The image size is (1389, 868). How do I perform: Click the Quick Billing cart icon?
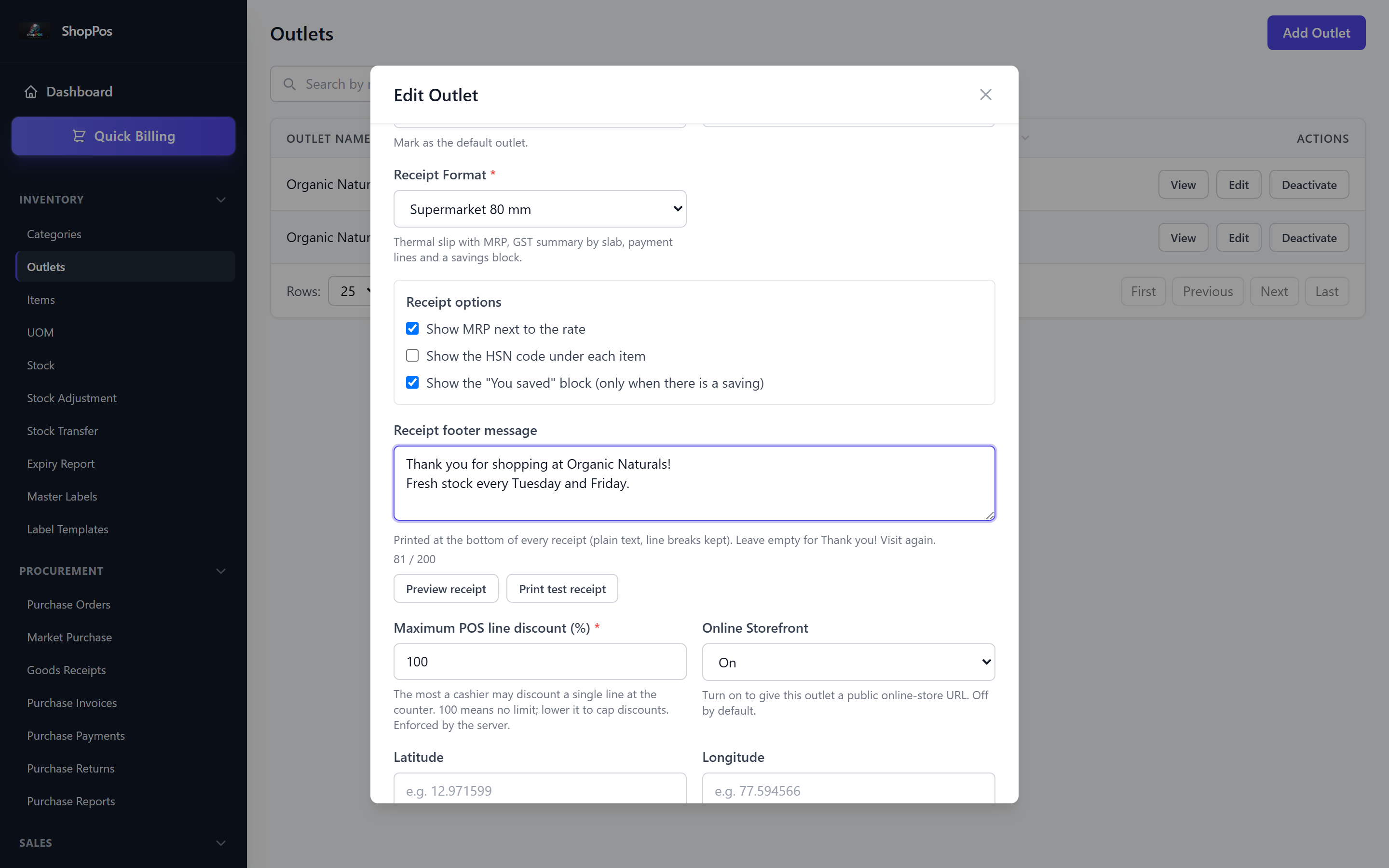79,136
